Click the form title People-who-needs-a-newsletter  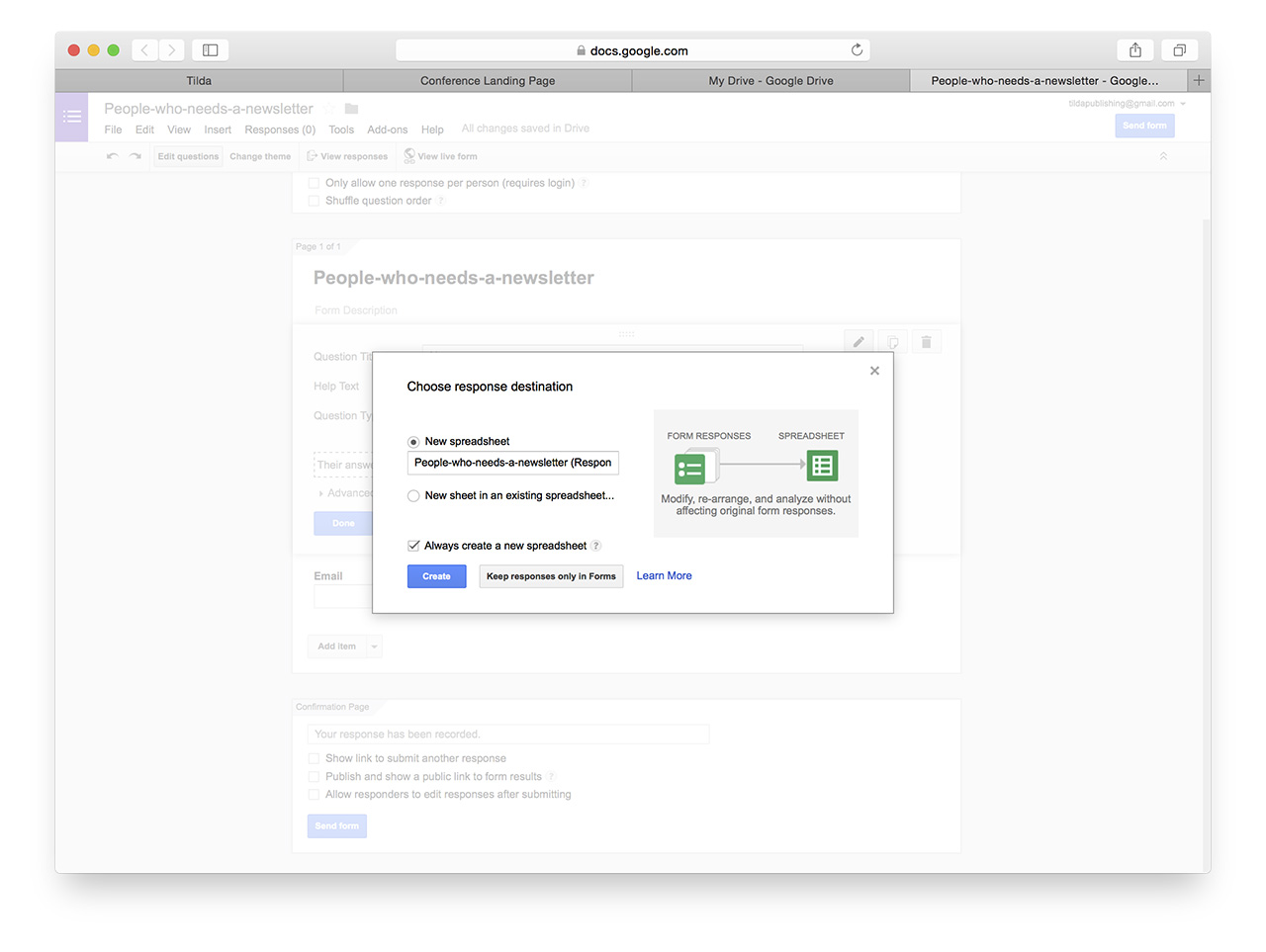point(454,278)
